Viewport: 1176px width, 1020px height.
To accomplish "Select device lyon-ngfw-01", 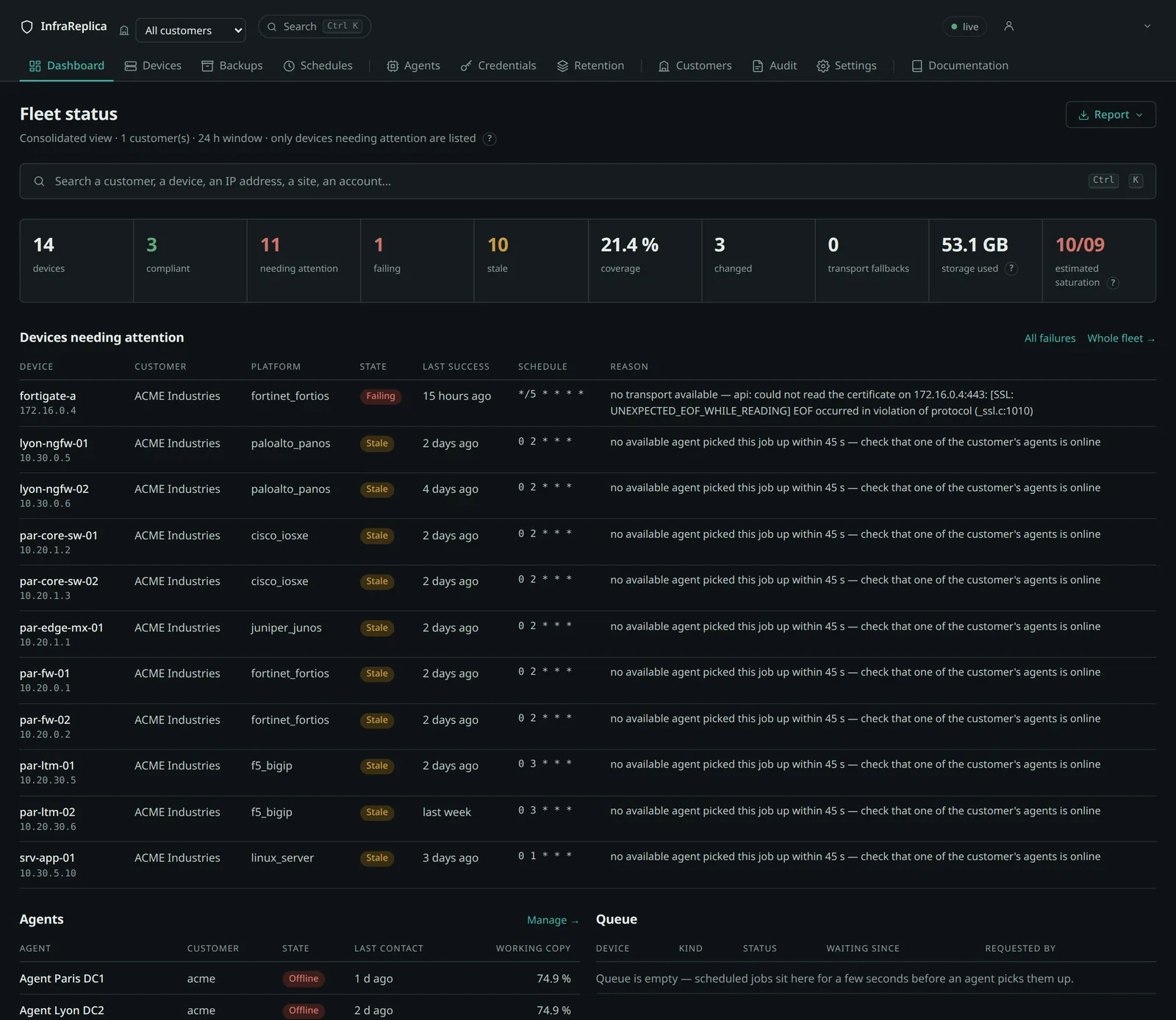I will (x=54, y=443).
